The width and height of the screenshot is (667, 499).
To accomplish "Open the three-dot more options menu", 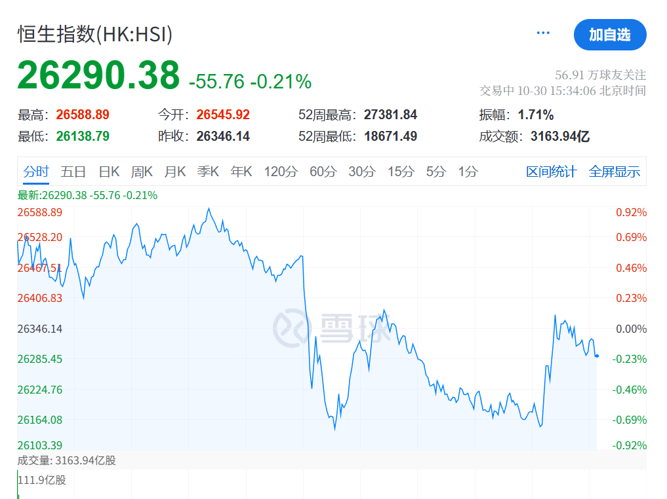I will (543, 33).
